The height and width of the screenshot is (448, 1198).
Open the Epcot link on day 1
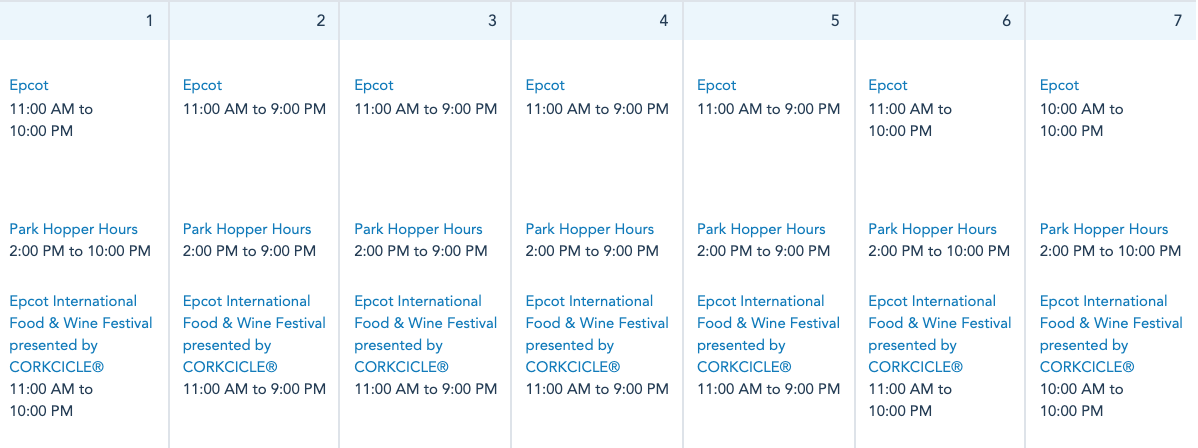tap(29, 86)
